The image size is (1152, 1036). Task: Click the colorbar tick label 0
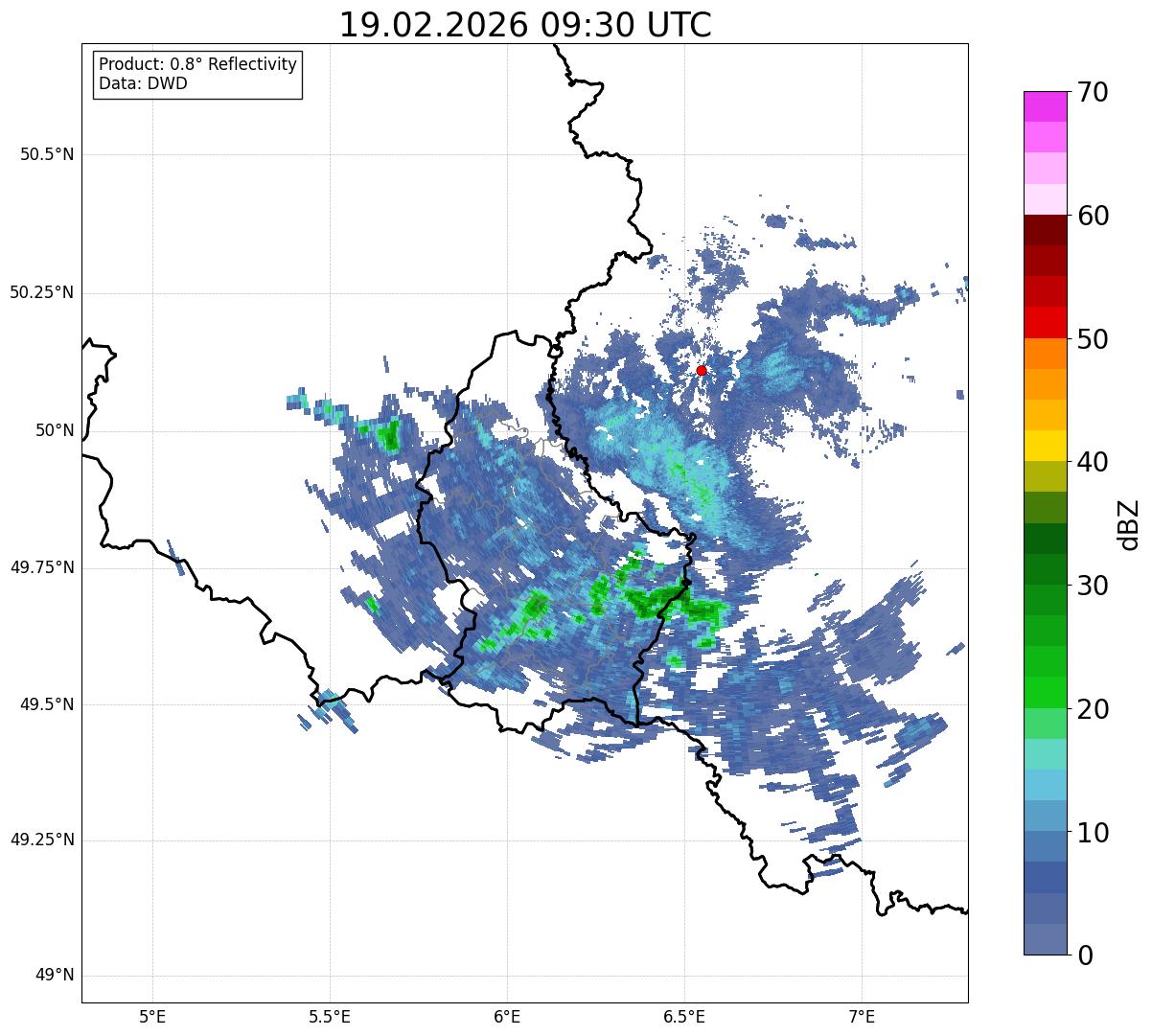(x=1084, y=955)
